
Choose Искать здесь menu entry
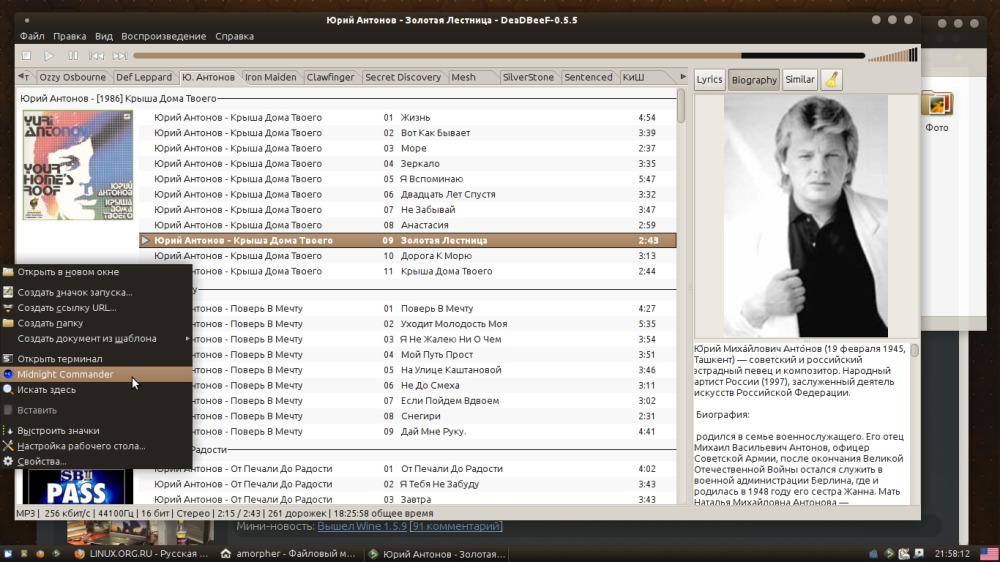pos(96,390)
